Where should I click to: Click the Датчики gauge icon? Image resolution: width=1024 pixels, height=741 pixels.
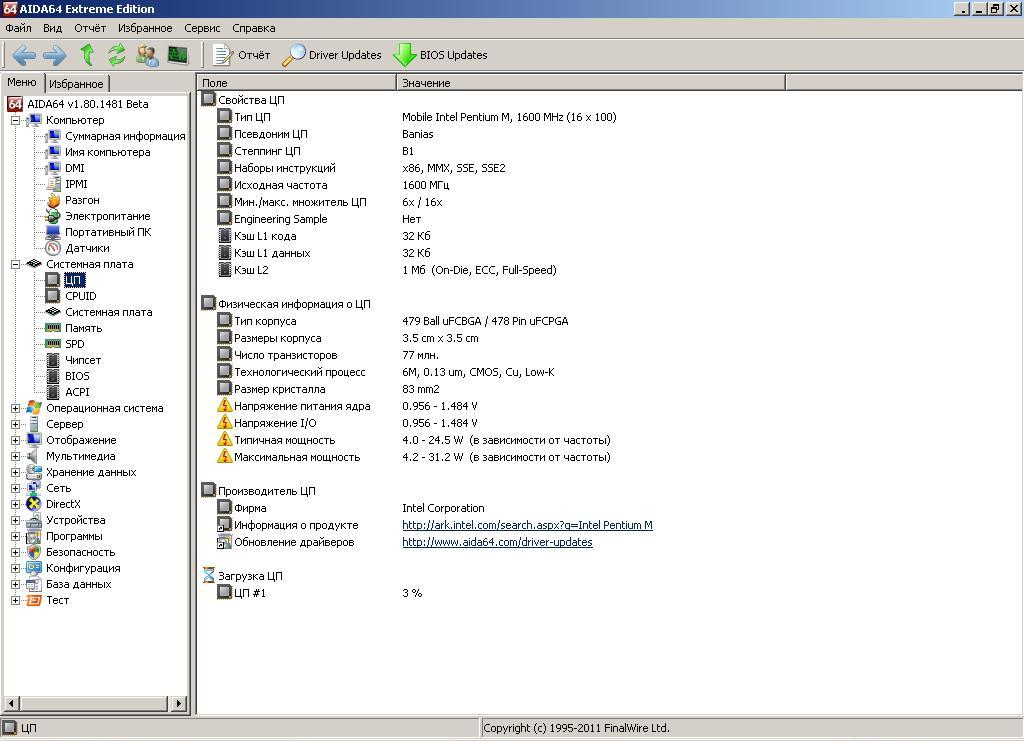53,248
